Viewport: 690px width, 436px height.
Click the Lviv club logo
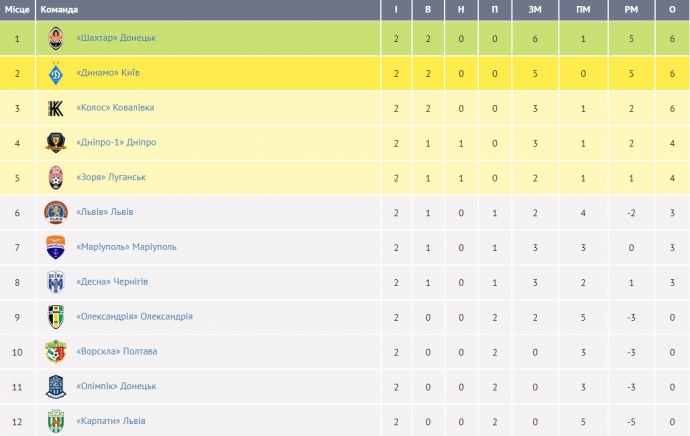[56, 212]
